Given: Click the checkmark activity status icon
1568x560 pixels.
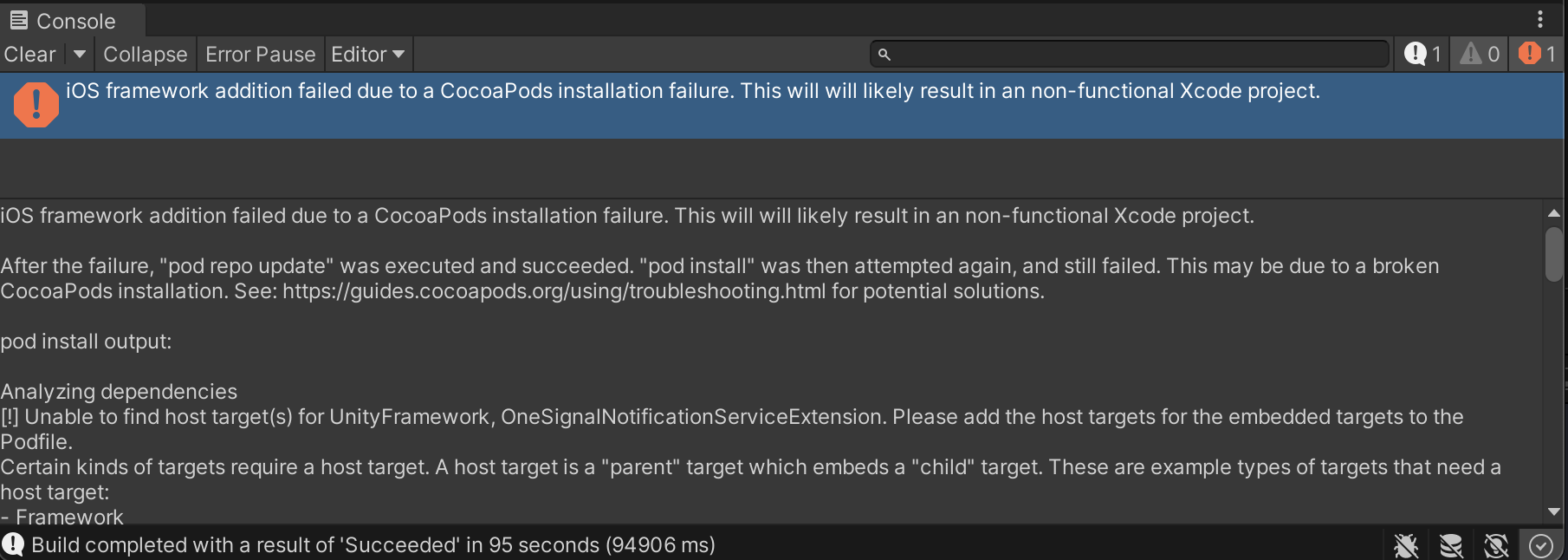Looking at the screenshot, I should click(1541, 545).
